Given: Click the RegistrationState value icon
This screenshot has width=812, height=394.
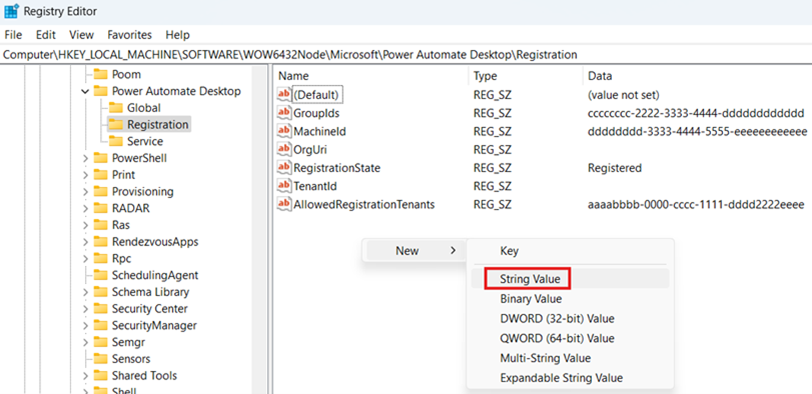Looking at the screenshot, I should pos(284,168).
